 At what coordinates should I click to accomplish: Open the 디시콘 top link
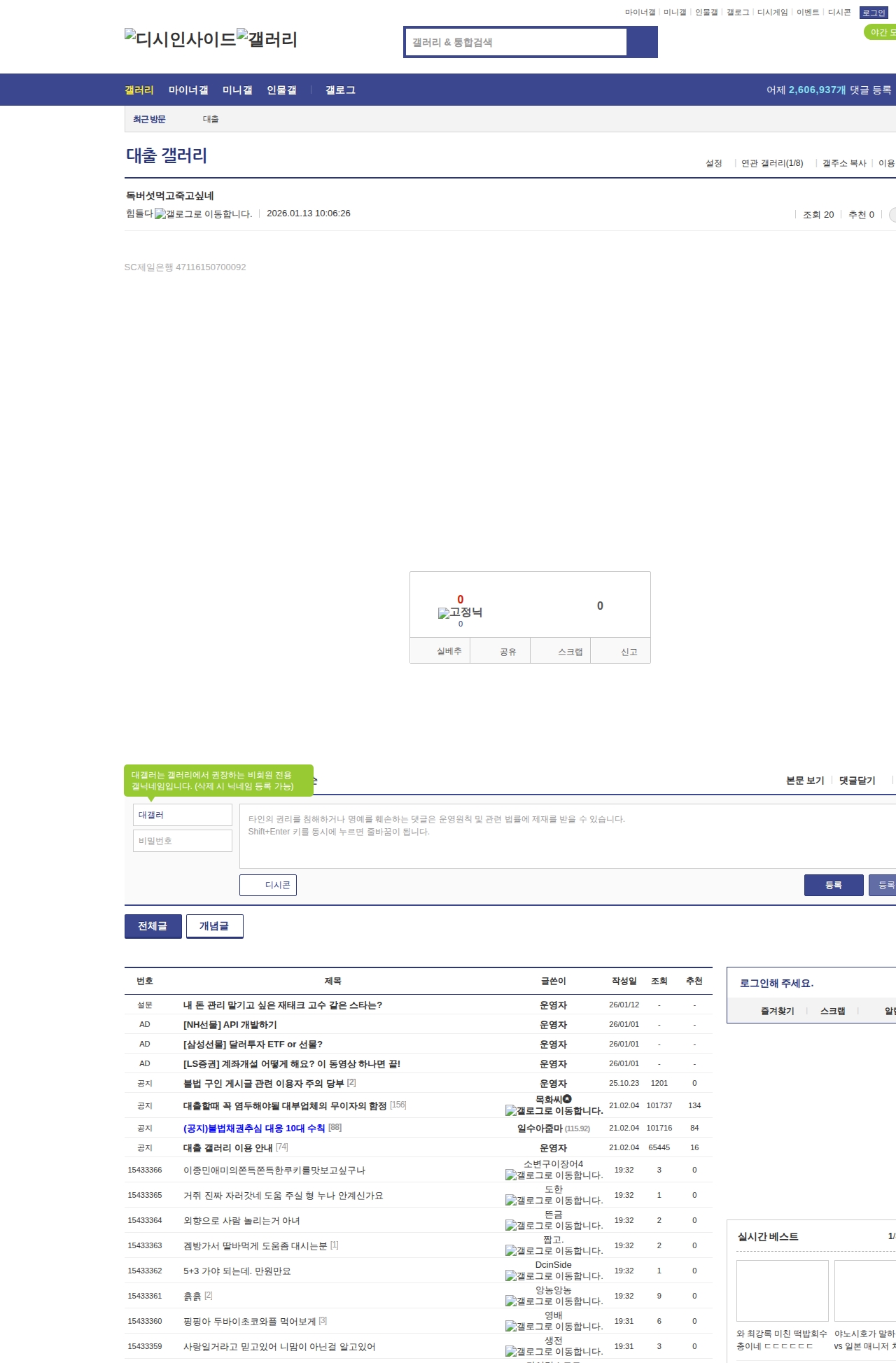(x=839, y=13)
